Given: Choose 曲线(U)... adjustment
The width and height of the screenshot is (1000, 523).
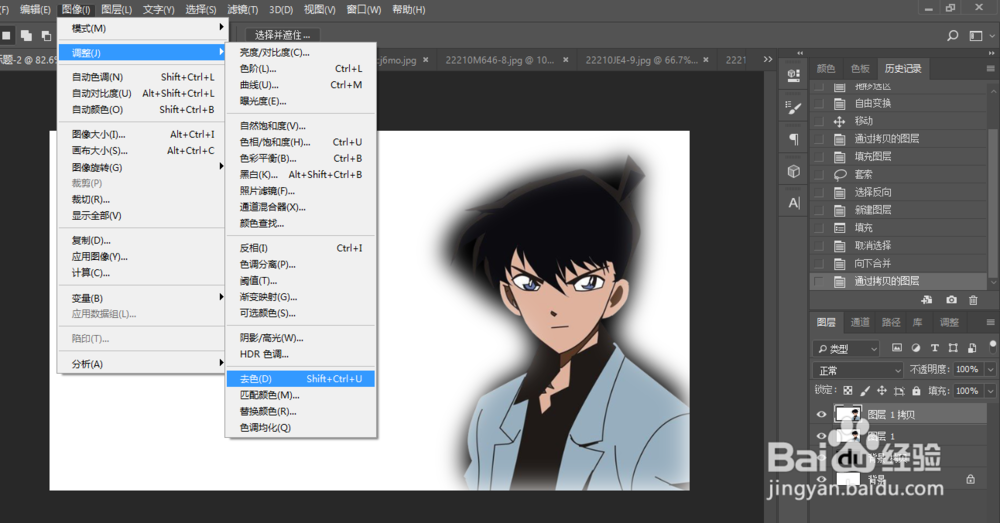Looking at the screenshot, I should tap(300, 85).
